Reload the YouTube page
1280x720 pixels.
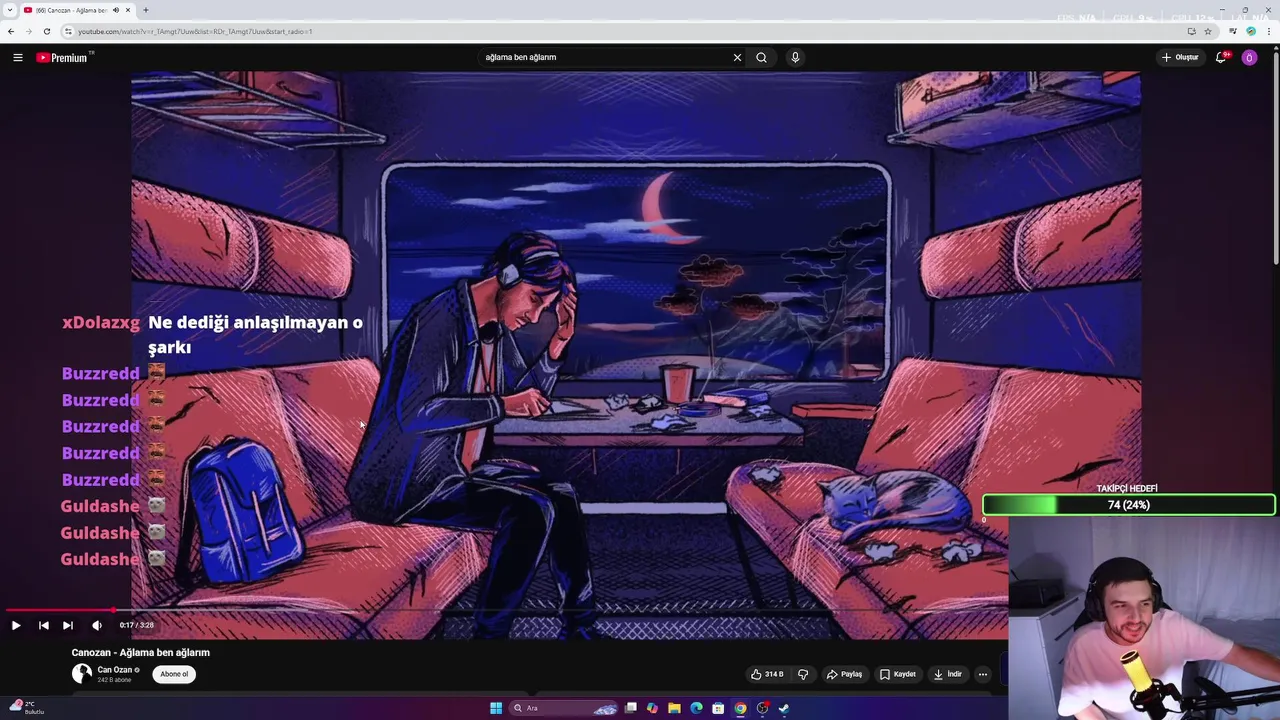tap(46, 31)
